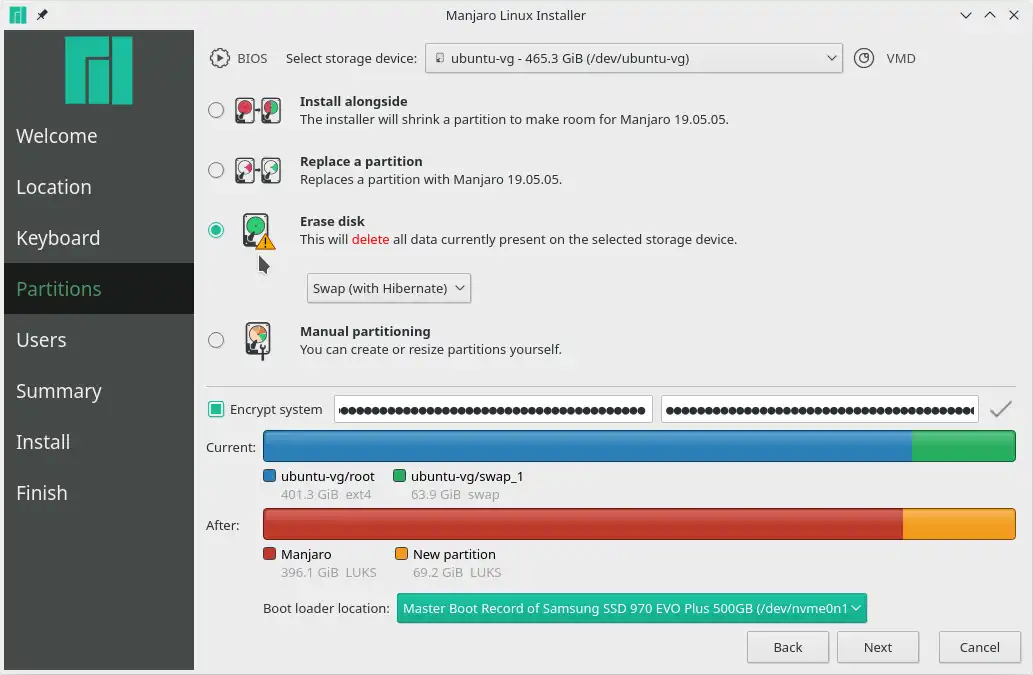Click the Manjaro logo in sidebar

coord(99,70)
